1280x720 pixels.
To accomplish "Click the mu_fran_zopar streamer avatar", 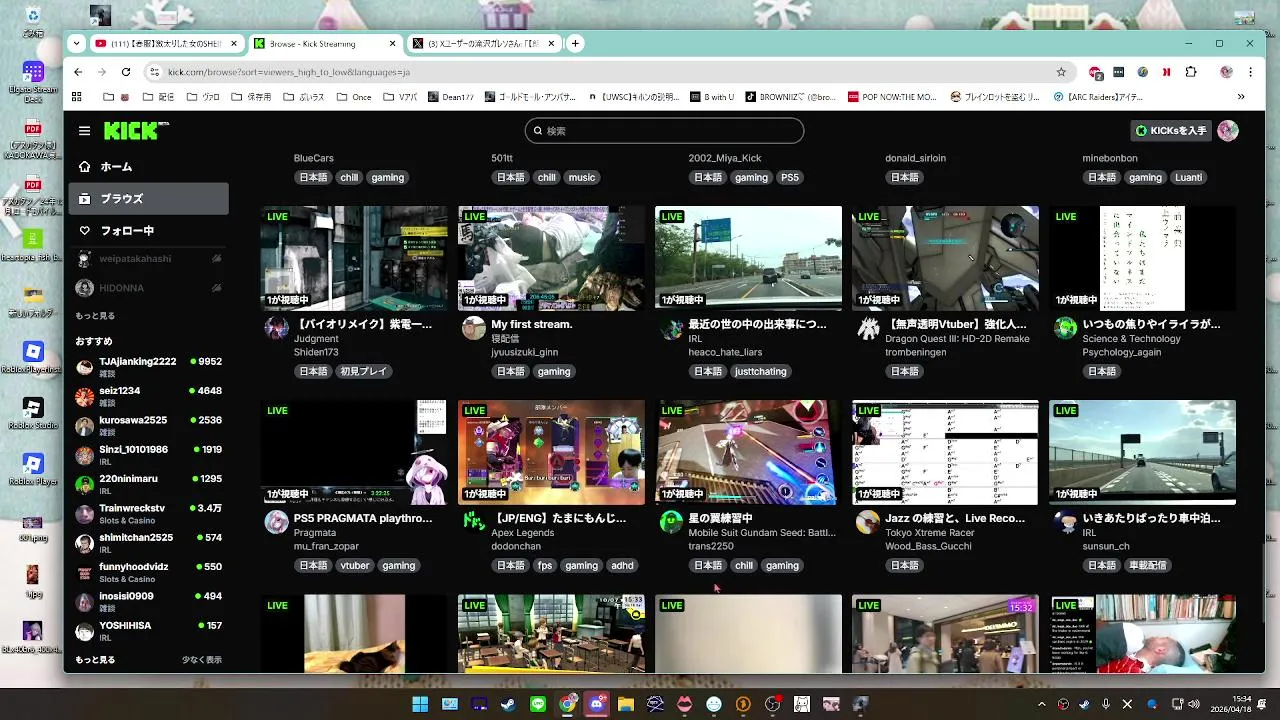I will coord(276,522).
